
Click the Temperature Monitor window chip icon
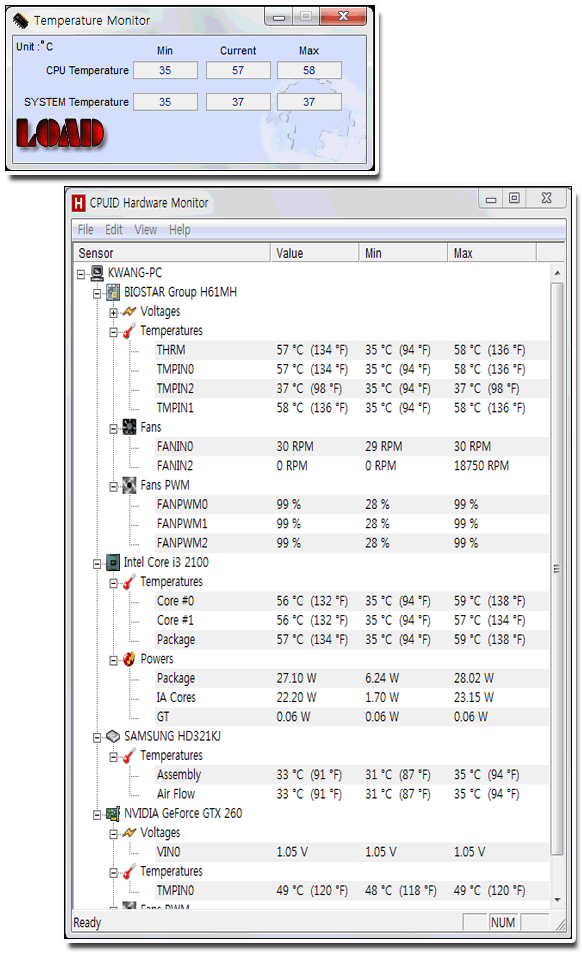20,21
